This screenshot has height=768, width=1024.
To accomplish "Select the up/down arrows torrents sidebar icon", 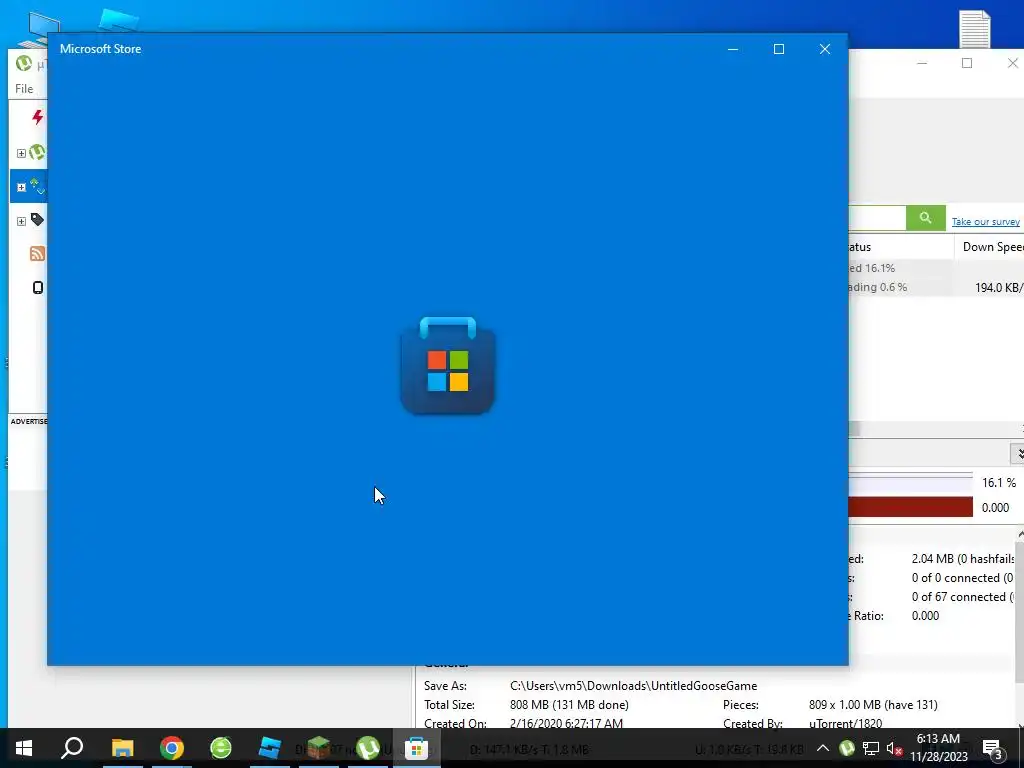I will coord(37,187).
